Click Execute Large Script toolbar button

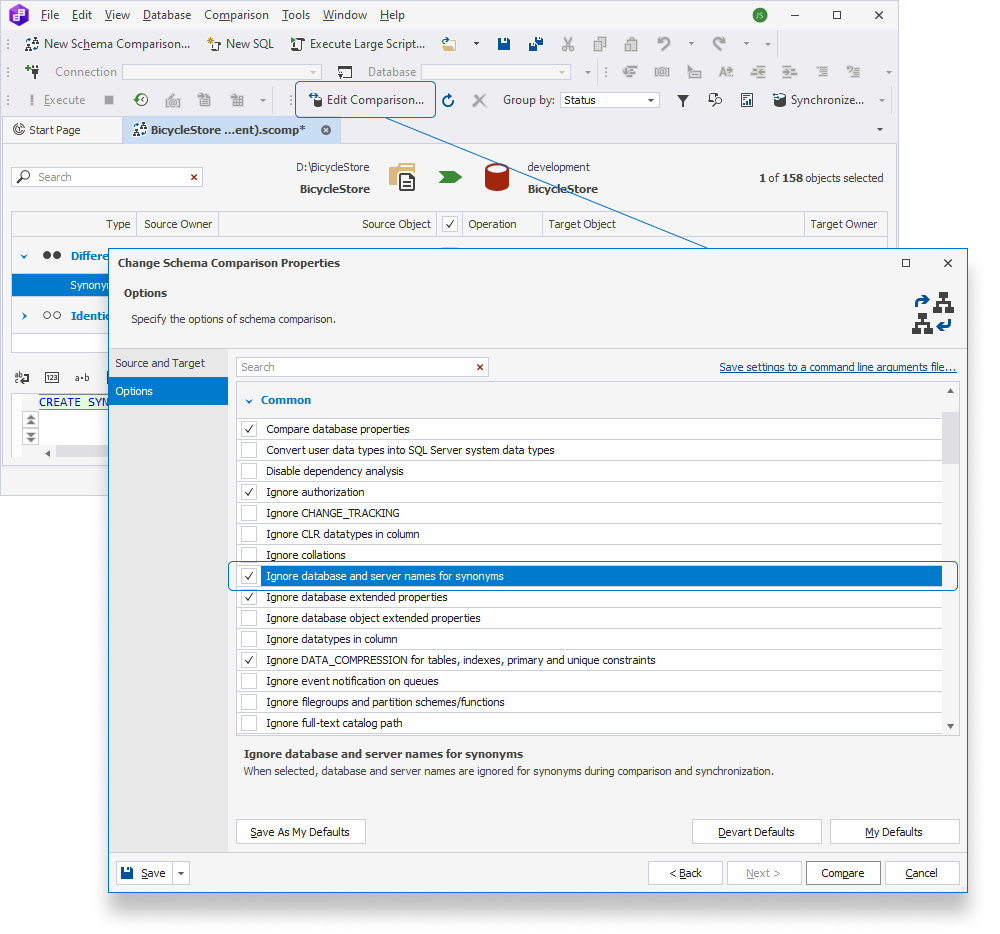coord(358,44)
